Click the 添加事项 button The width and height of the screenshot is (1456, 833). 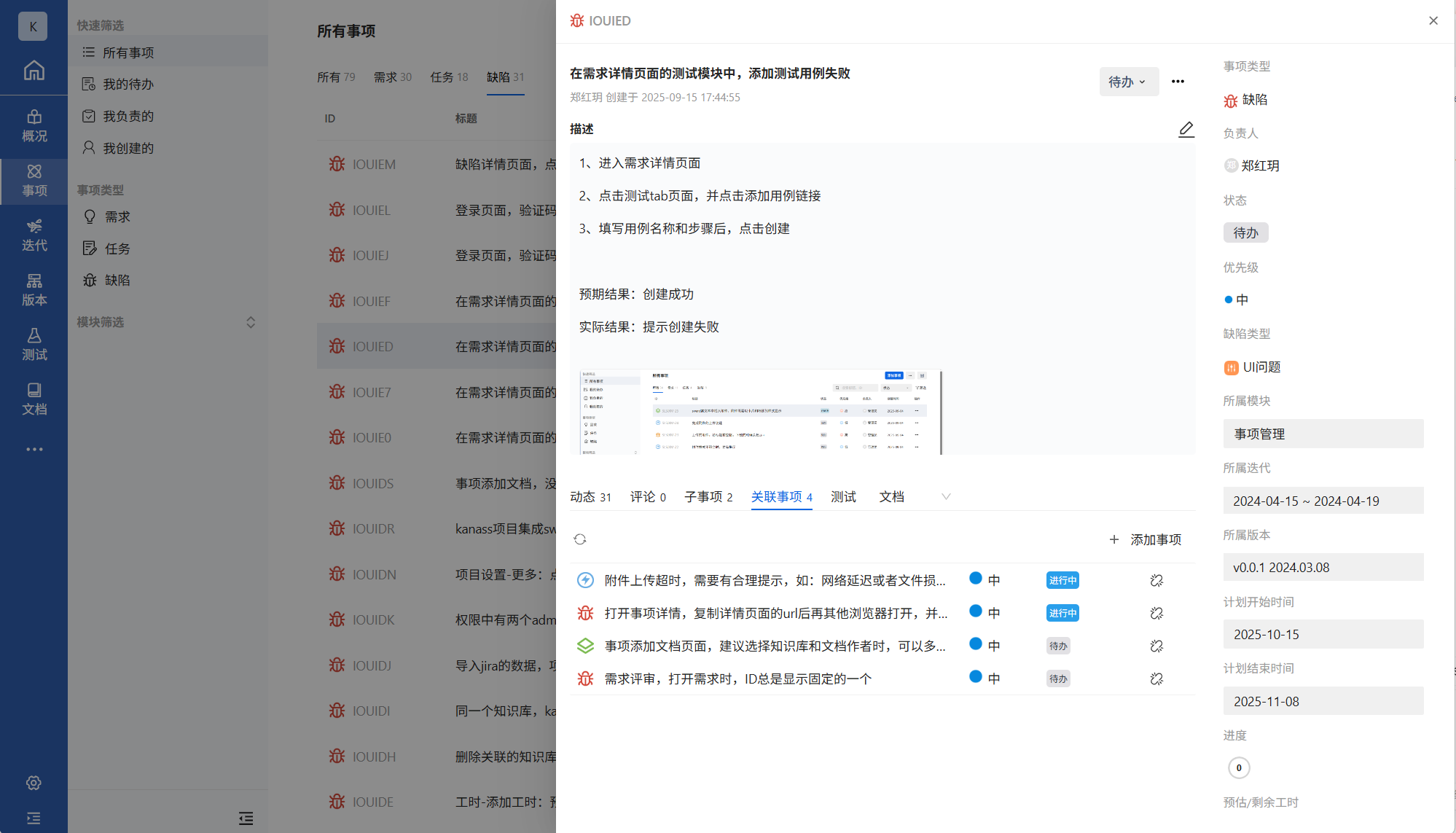click(1146, 539)
